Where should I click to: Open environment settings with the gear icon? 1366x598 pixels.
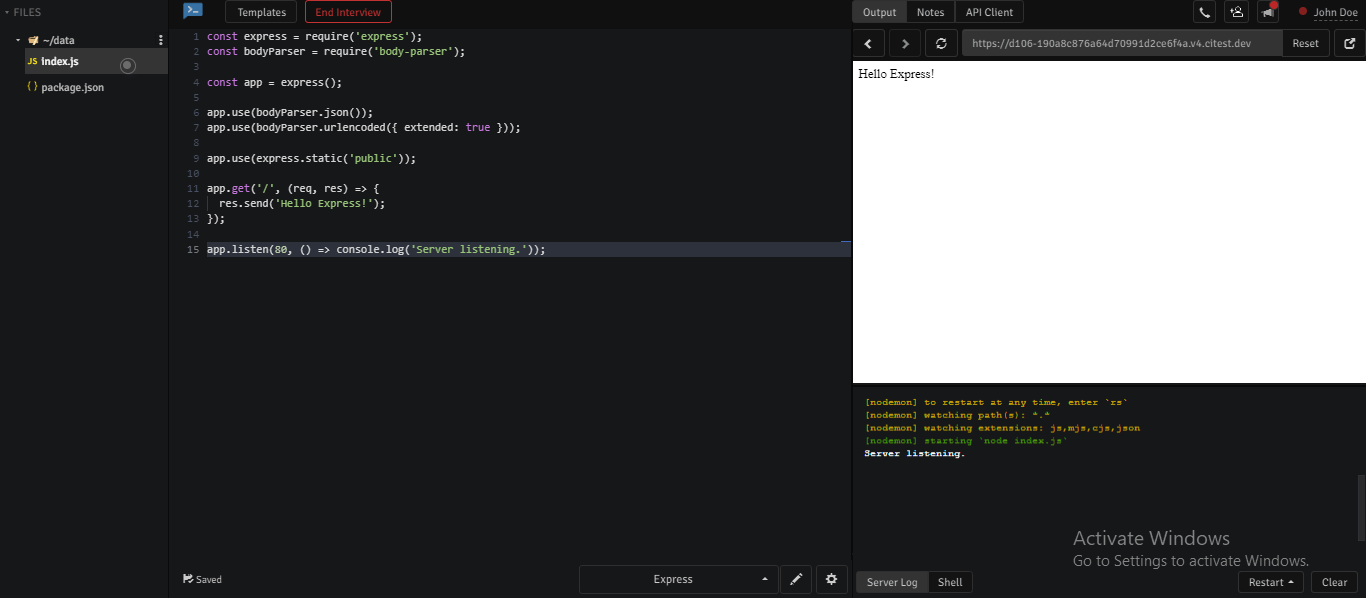[831, 579]
